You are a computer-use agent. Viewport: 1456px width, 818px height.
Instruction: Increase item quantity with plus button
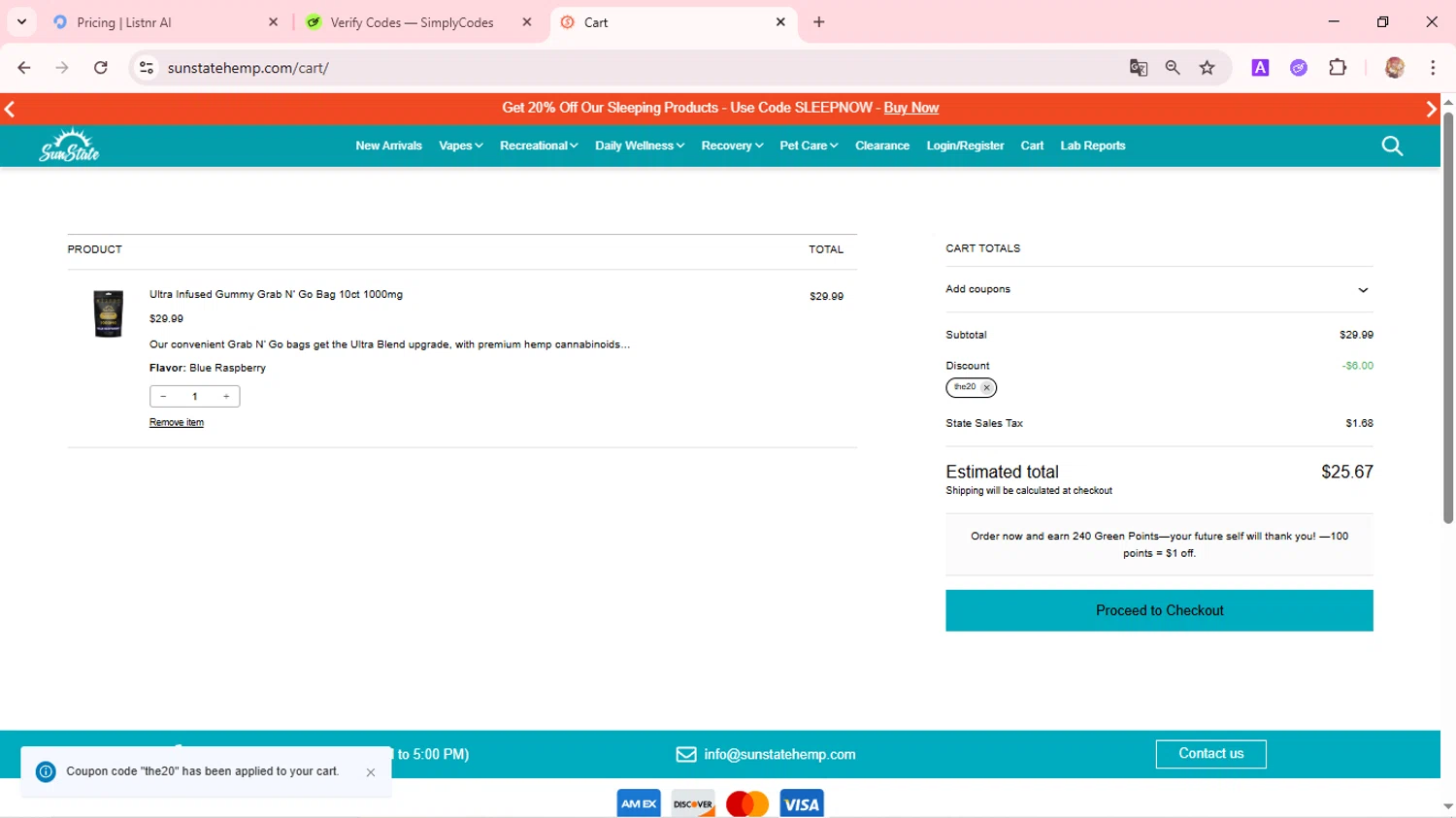[226, 396]
